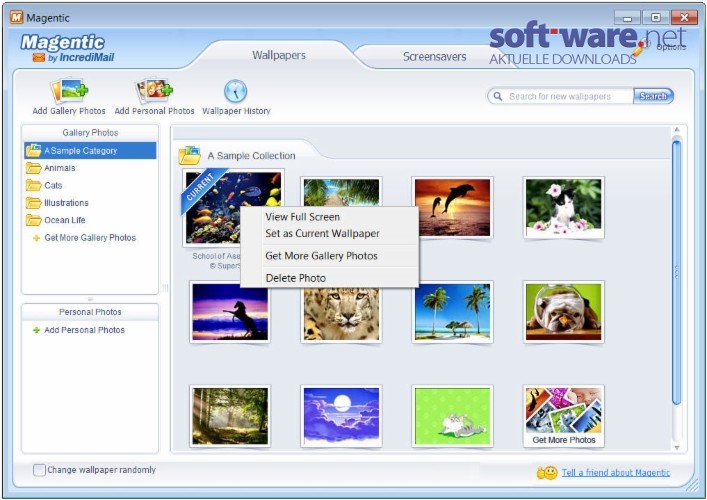Click the Animals folder icon
The height and width of the screenshot is (500, 707).
[33, 168]
